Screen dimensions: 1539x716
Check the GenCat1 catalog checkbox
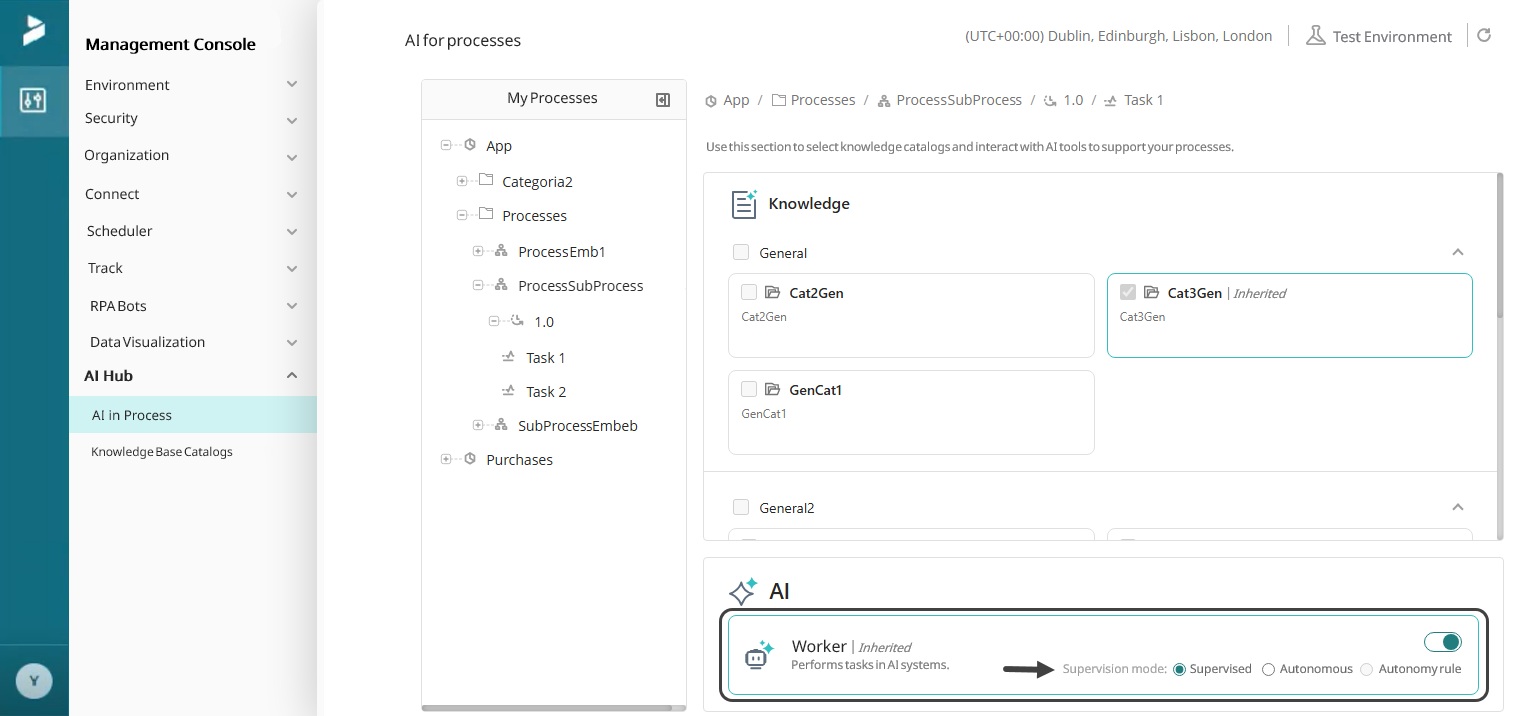749,389
